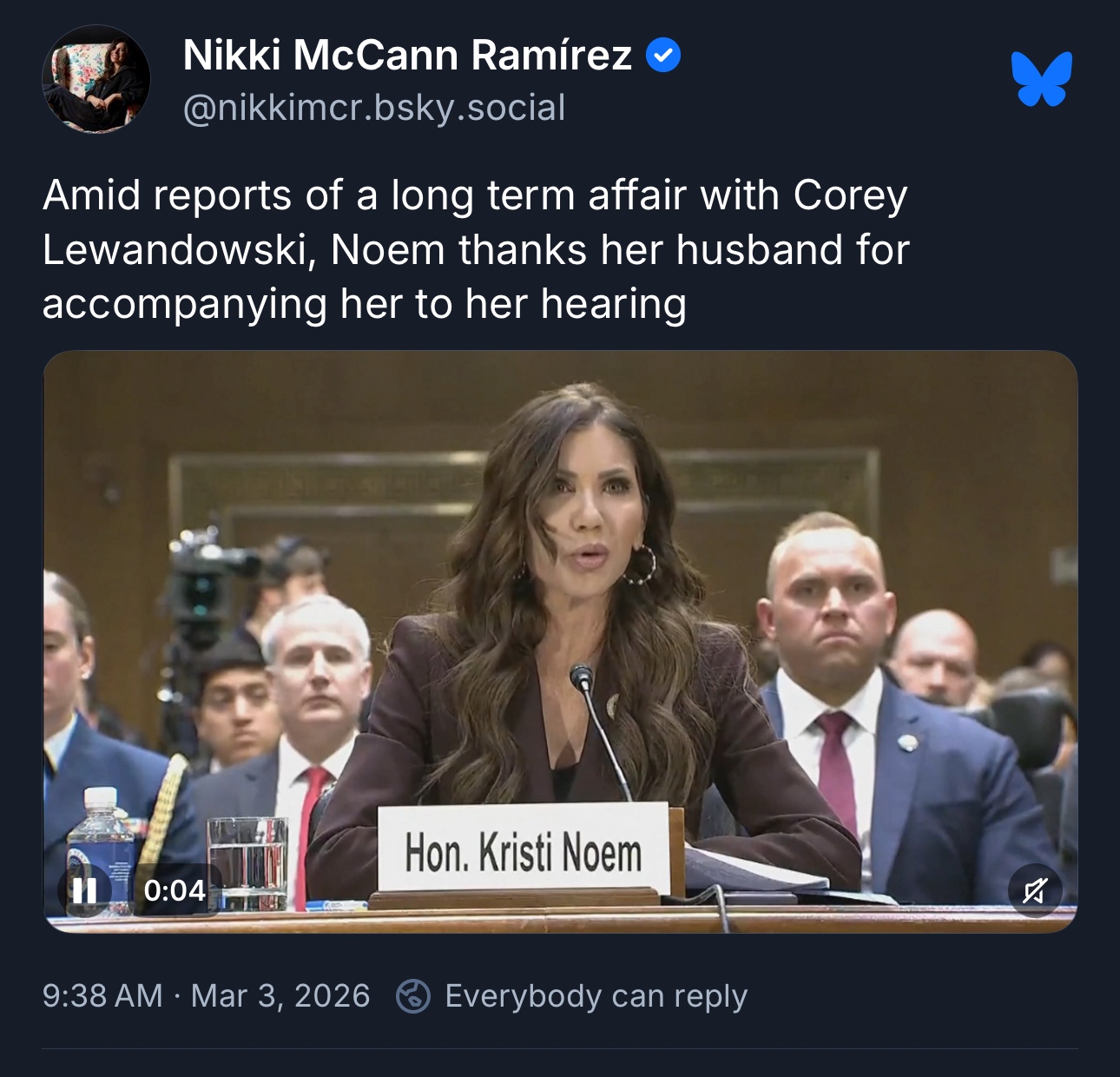Pause the playing video
This screenshot has width=1120, height=1077.
[84, 890]
